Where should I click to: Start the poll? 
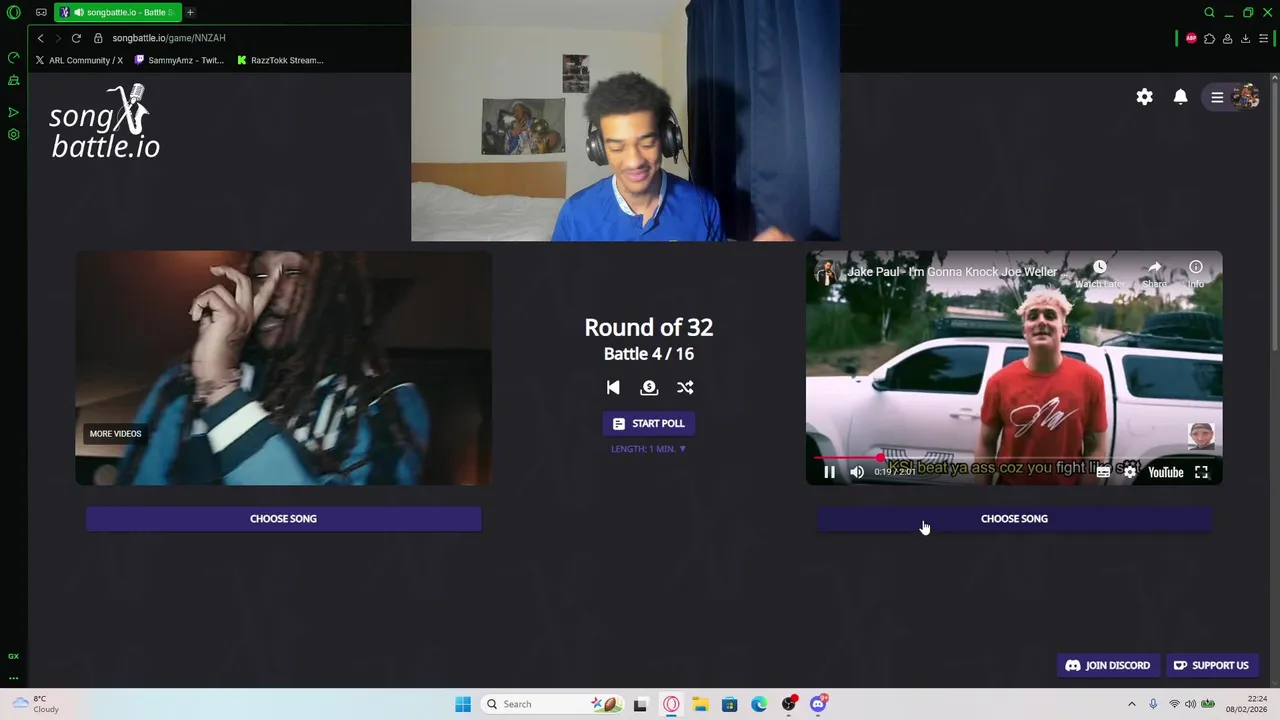(649, 424)
